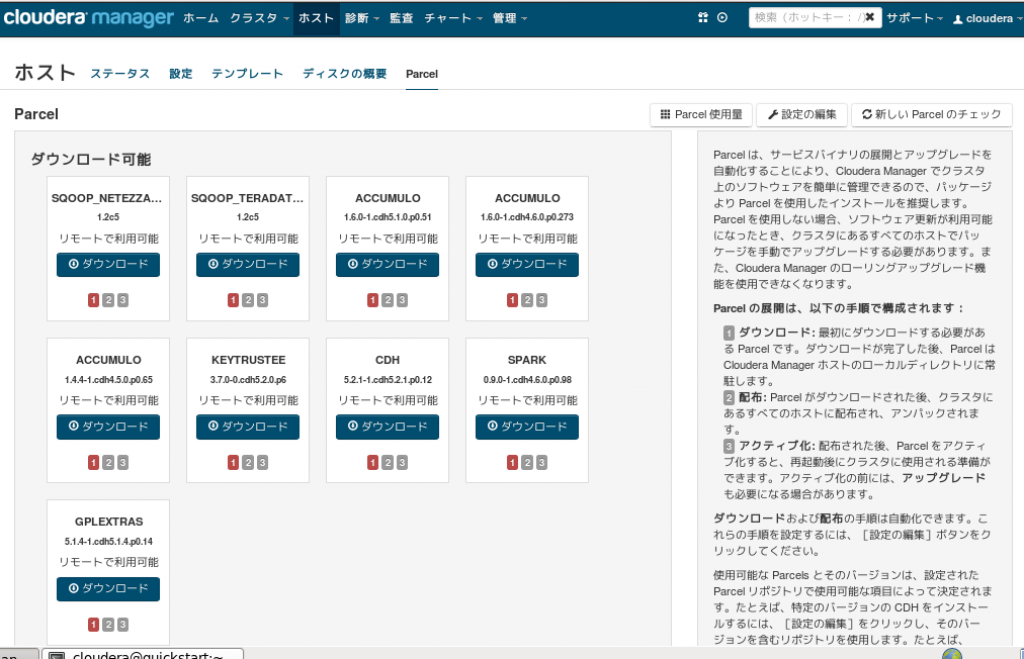The height and width of the screenshot is (659, 1024).
Task: Download ACCUMULO 1.4.4-1.cdh4.5.0.p0.65 parcel
Action: click(108, 427)
